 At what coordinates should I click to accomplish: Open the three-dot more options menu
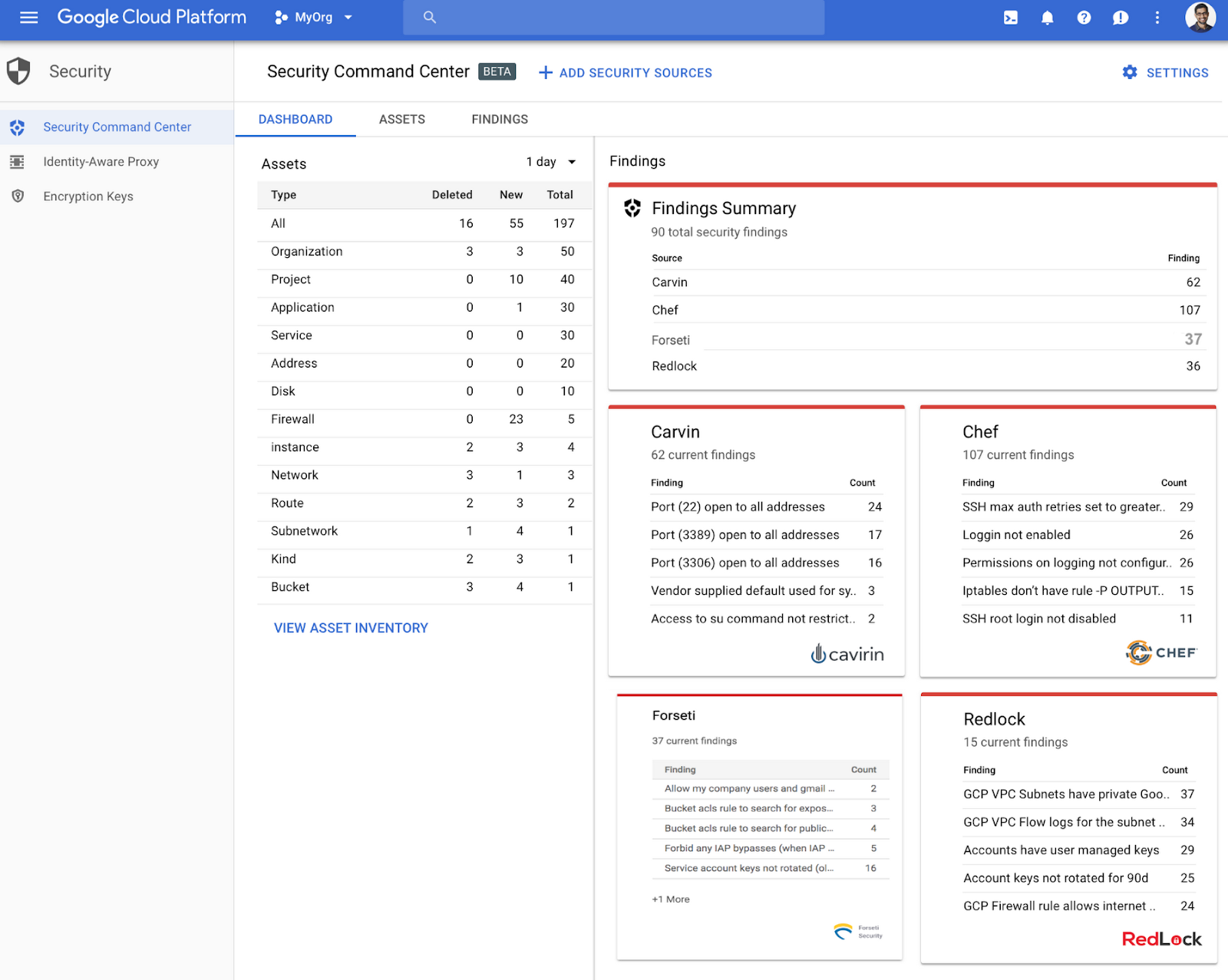[1157, 17]
